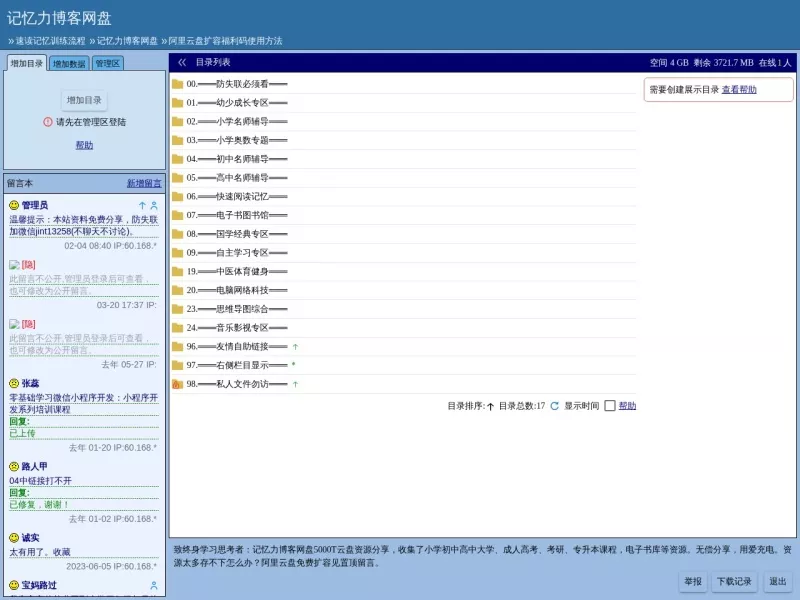Open directory 97 右侧栏目显示
The height and width of the screenshot is (600, 800).
coord(237,365)
